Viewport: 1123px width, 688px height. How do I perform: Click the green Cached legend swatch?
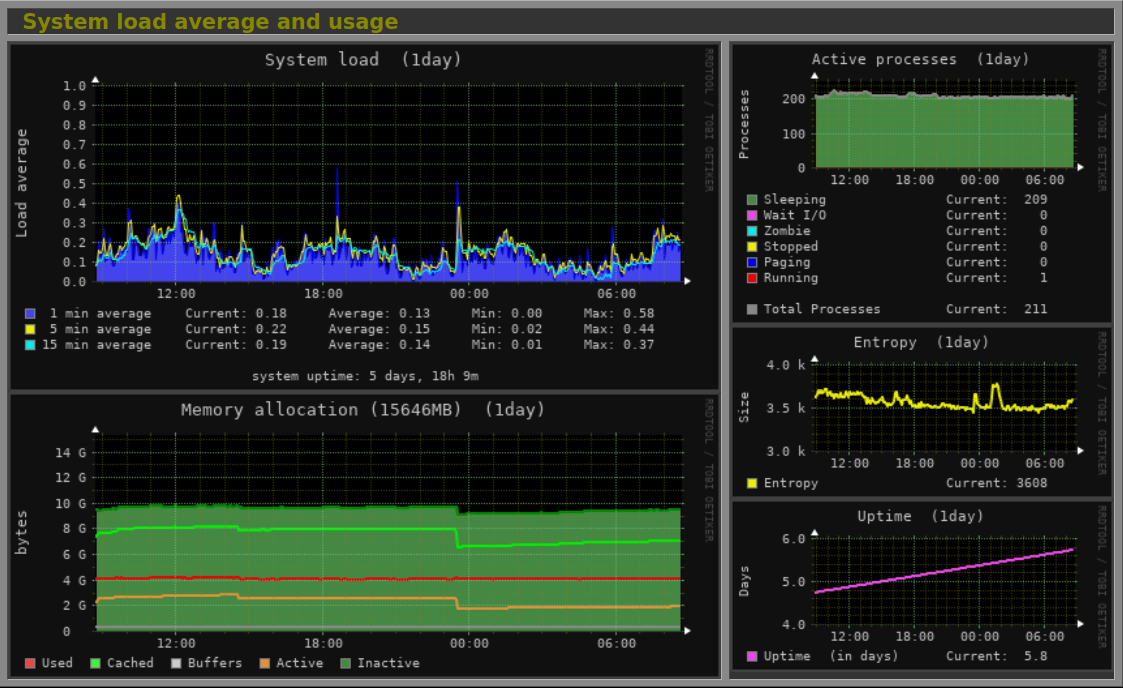96,663
